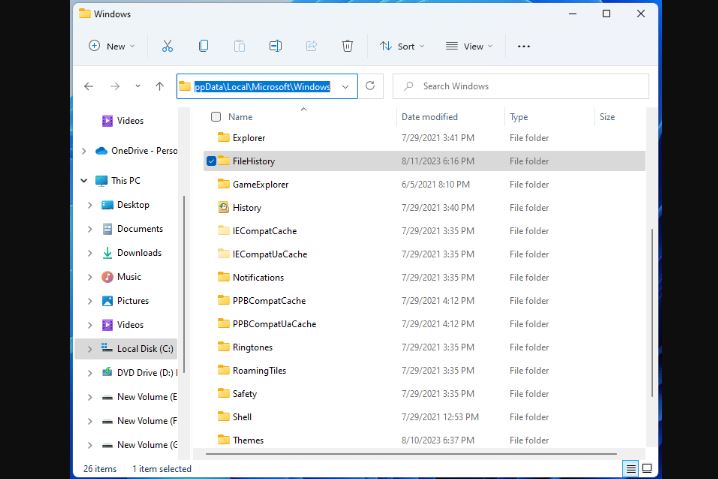
Task: Expand the OneDrive tree node
Action: (84, 151)
